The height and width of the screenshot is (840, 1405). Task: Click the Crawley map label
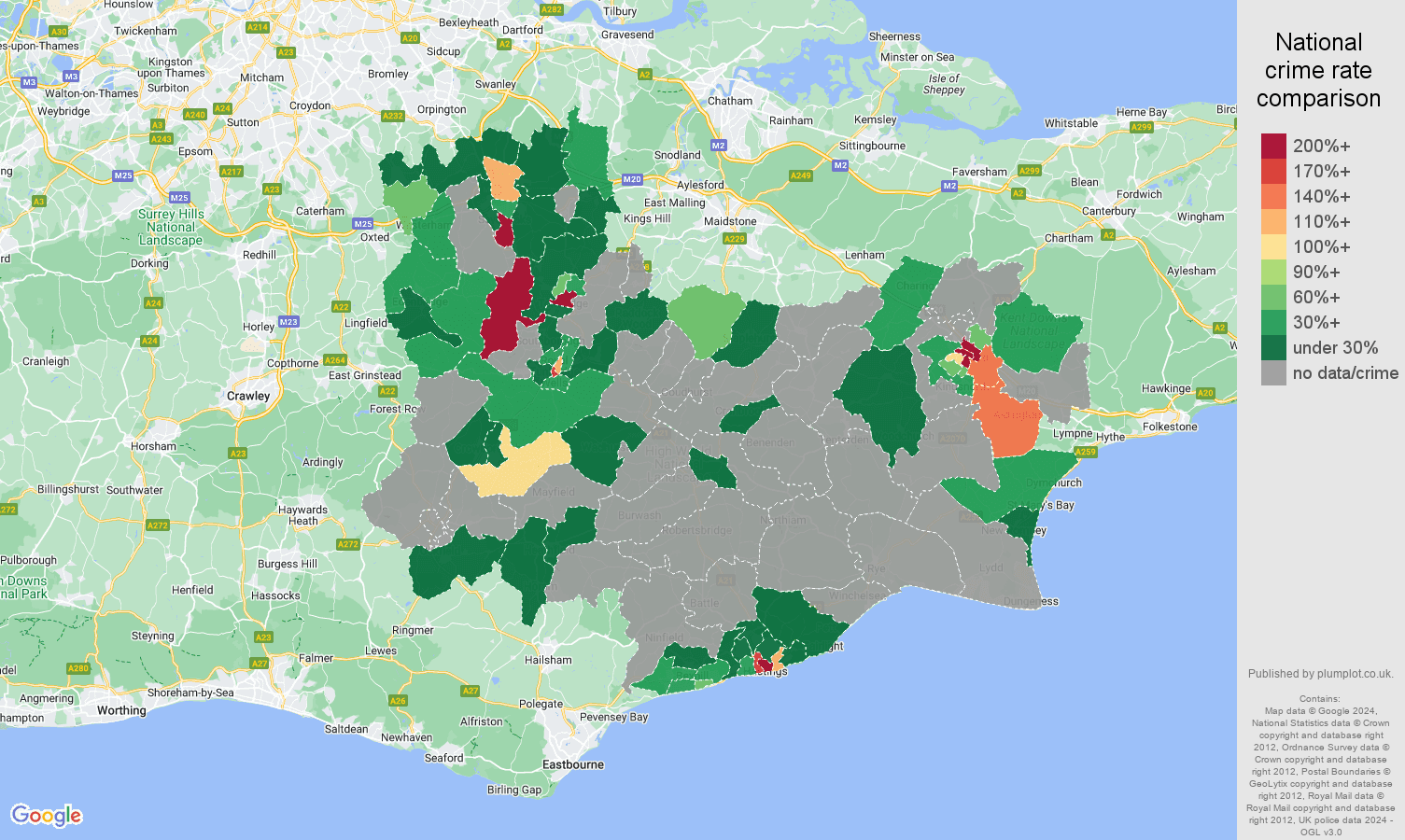pyautogui.click(x=248, y=396)
